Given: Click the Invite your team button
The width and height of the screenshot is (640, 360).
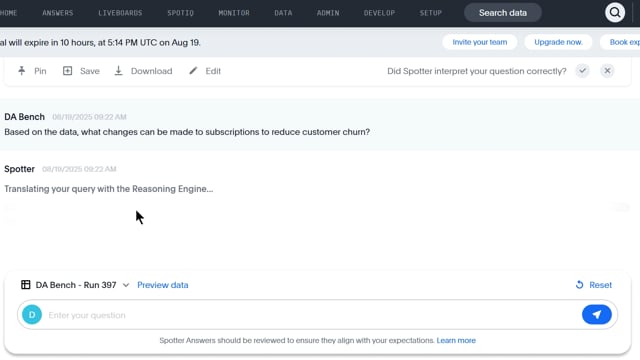Looking at the screenshot, I should pyautogui.click(x=480, y=42).
